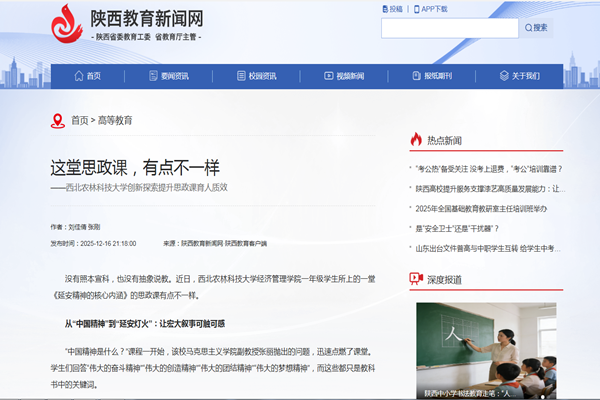600x400 pixels.
Task: Open hot news about "考公热"备受关注
Action: pyautogui.click(x=489, y=169)
